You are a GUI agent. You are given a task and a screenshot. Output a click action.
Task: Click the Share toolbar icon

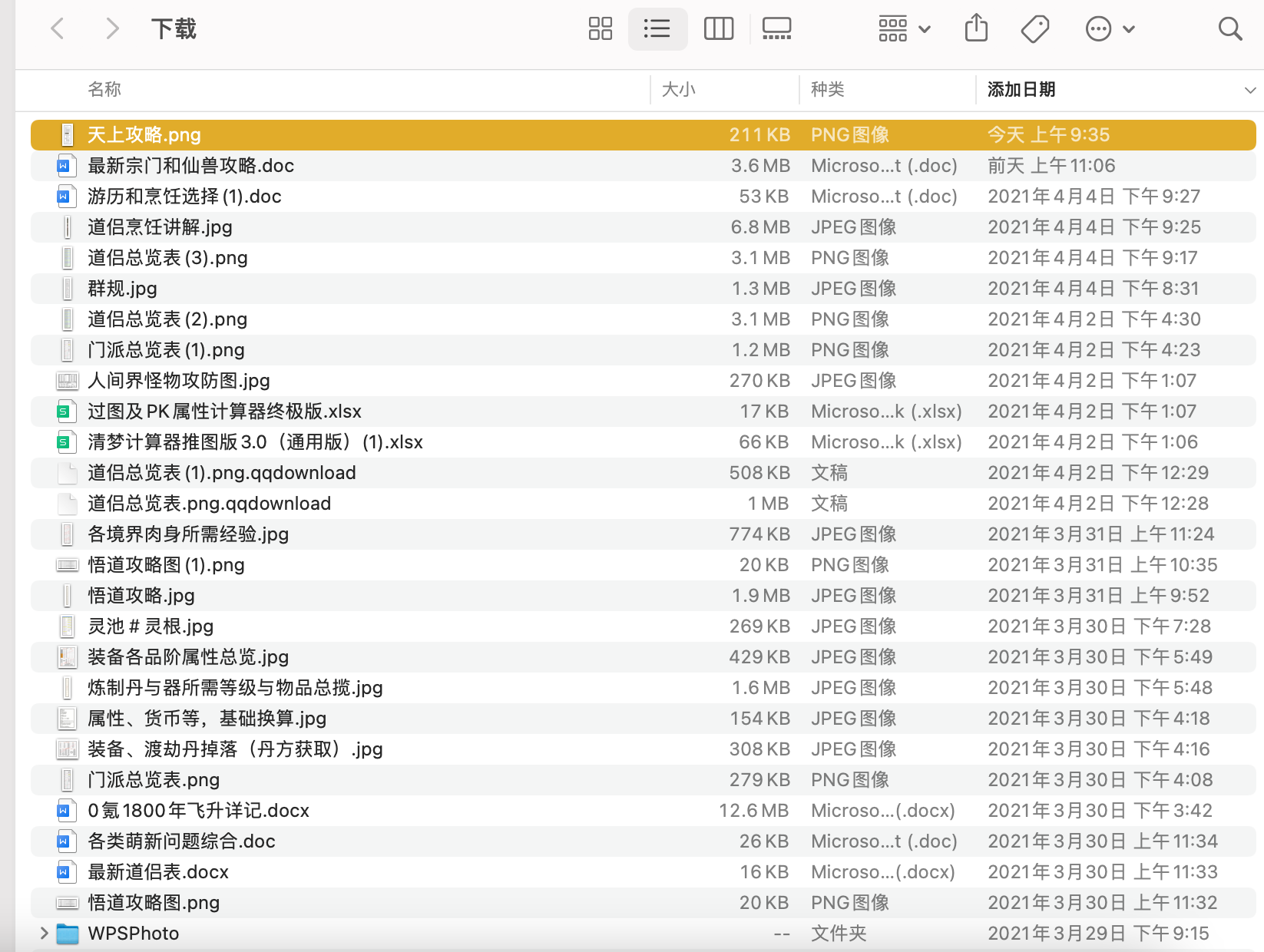[976, 29]
